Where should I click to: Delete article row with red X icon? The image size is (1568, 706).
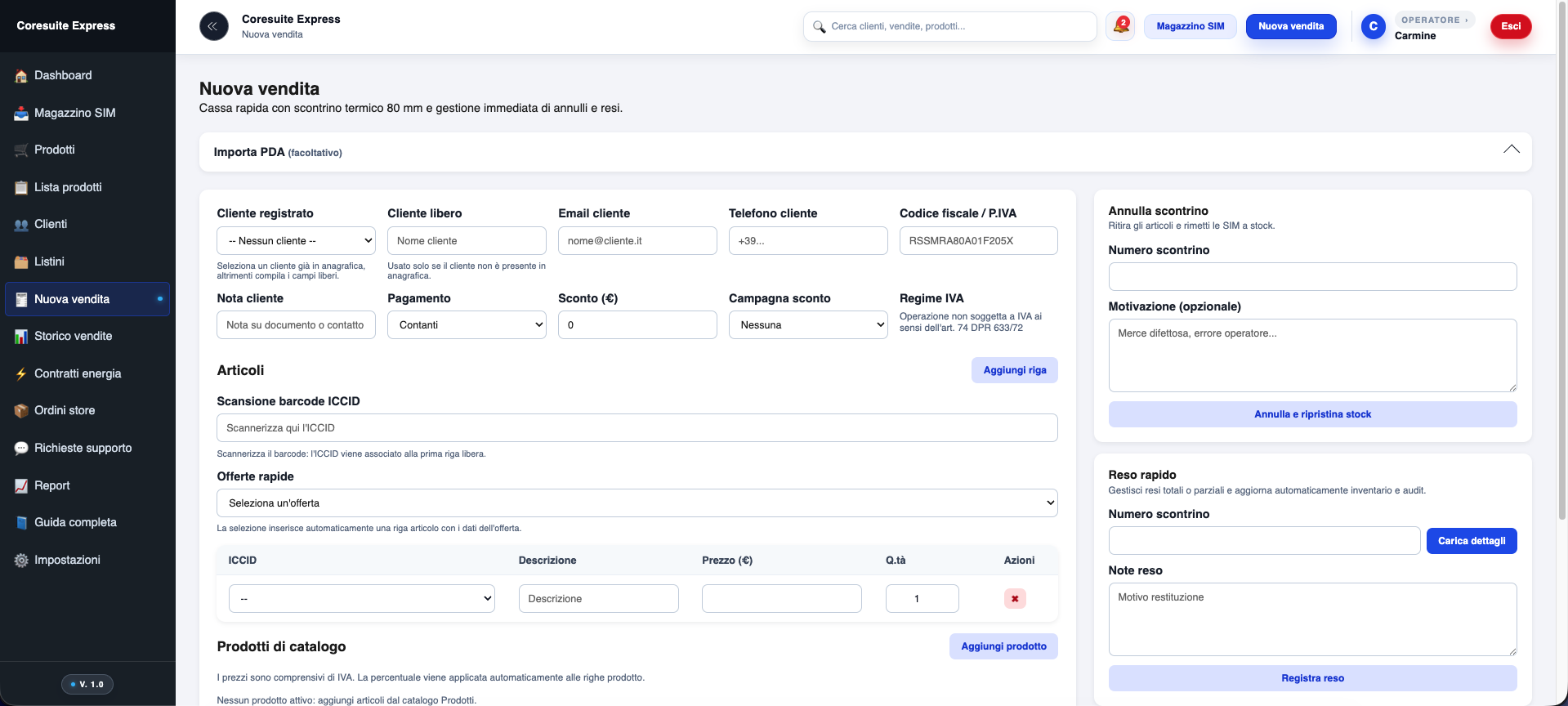point(1014,599)
